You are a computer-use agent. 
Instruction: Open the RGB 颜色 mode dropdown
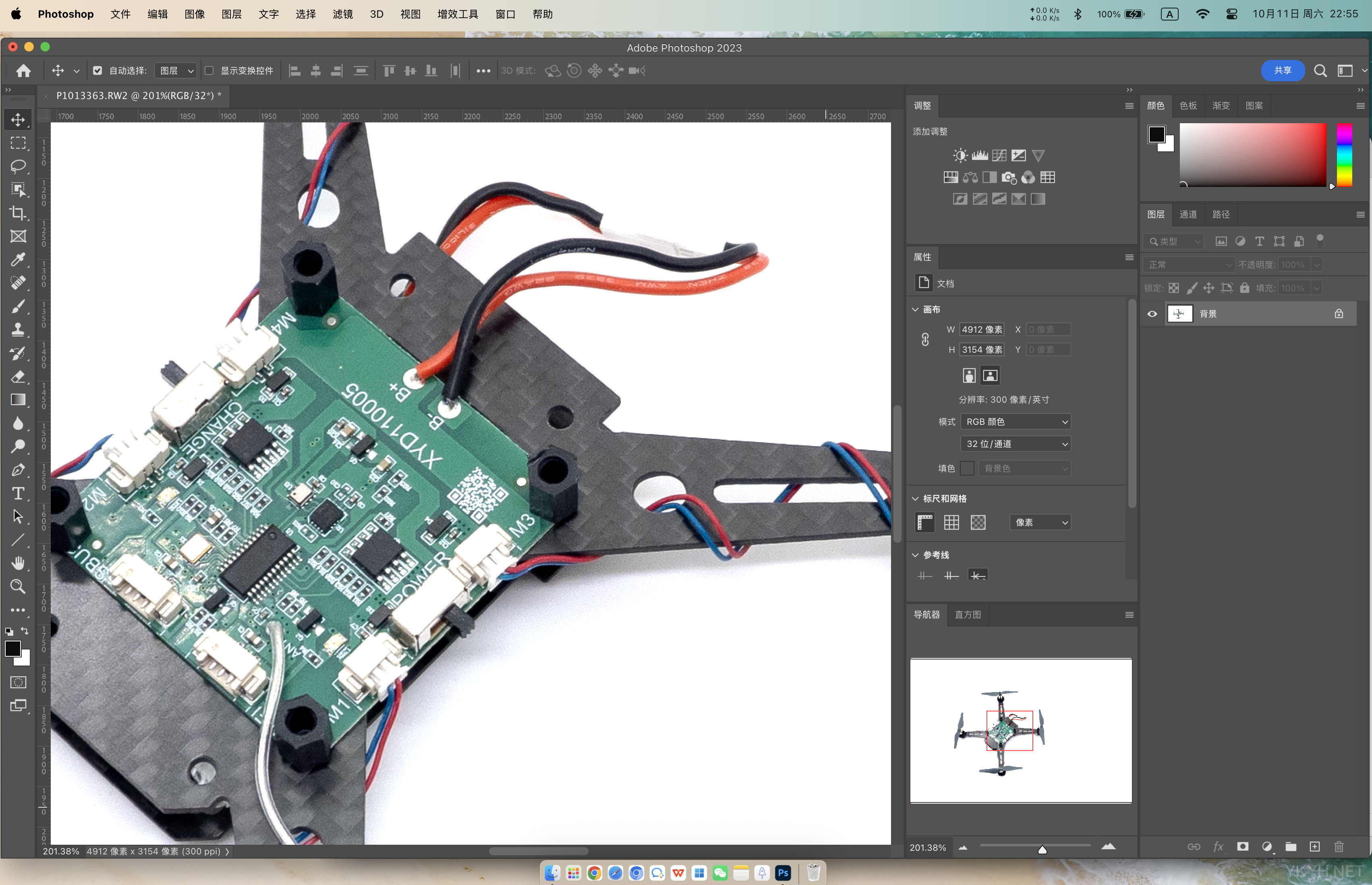1015,422
